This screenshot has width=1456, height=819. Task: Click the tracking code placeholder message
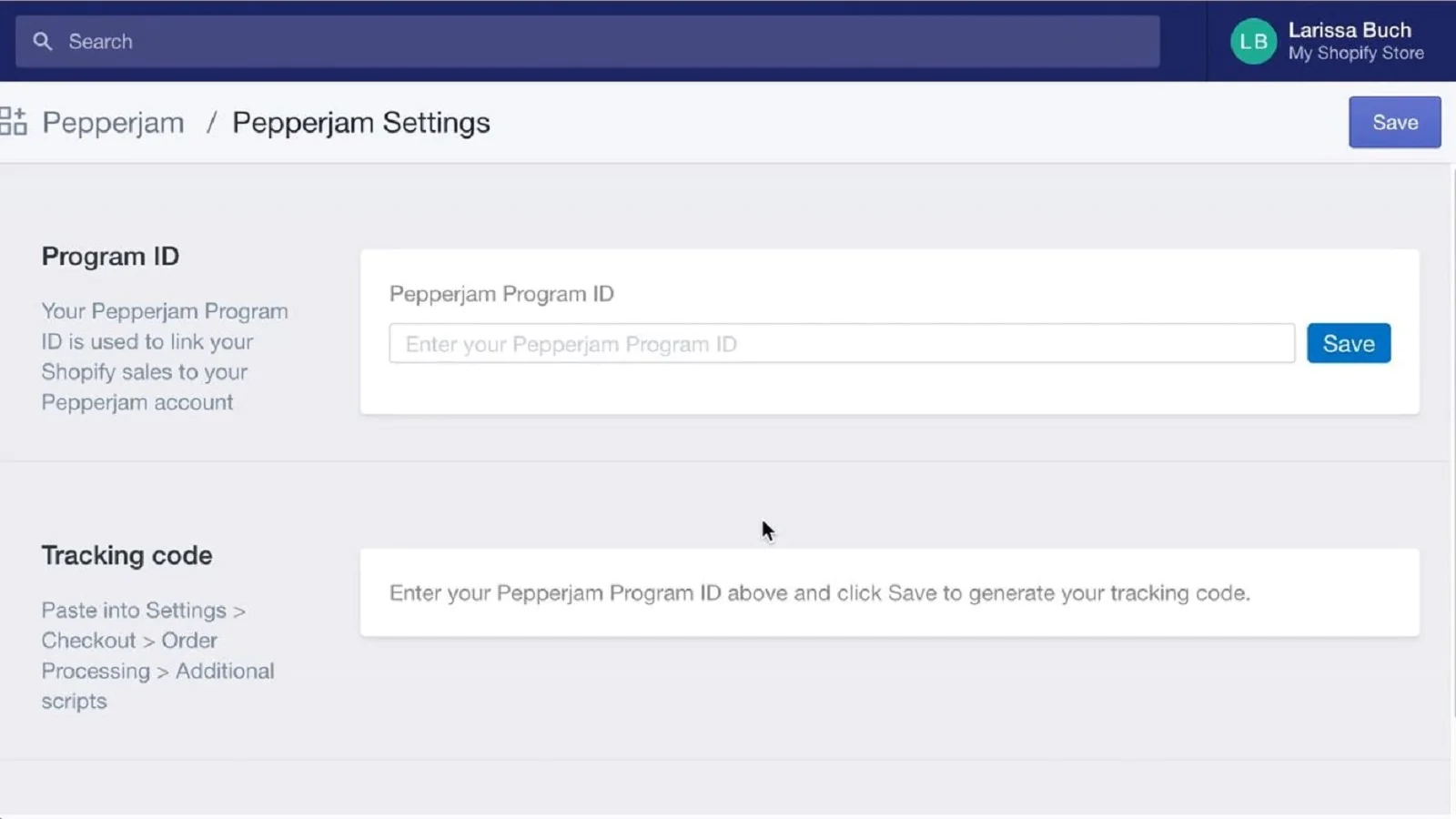[819, 593]
